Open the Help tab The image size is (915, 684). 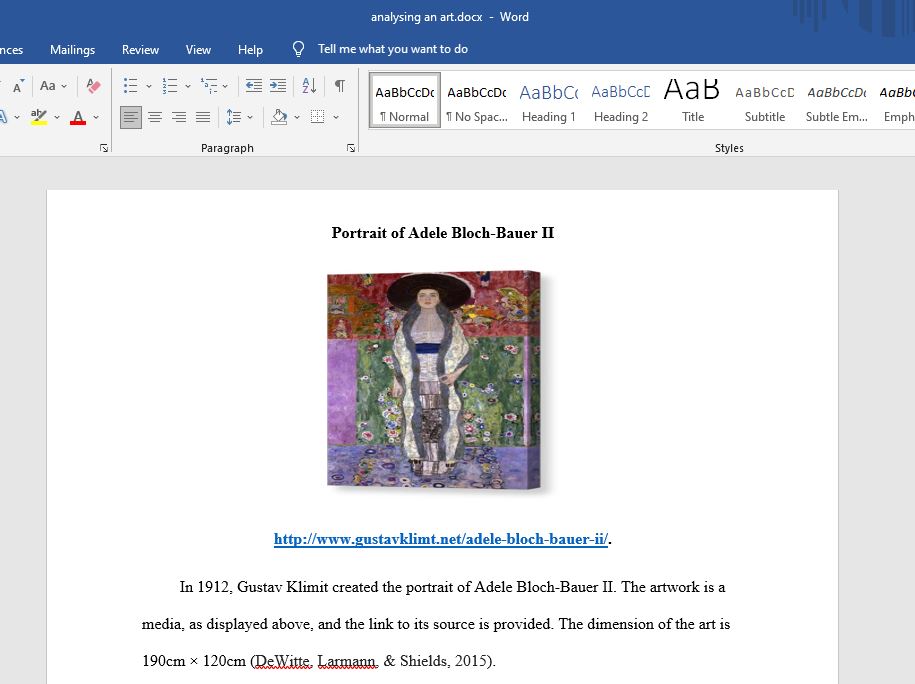(x=250, y=50)
